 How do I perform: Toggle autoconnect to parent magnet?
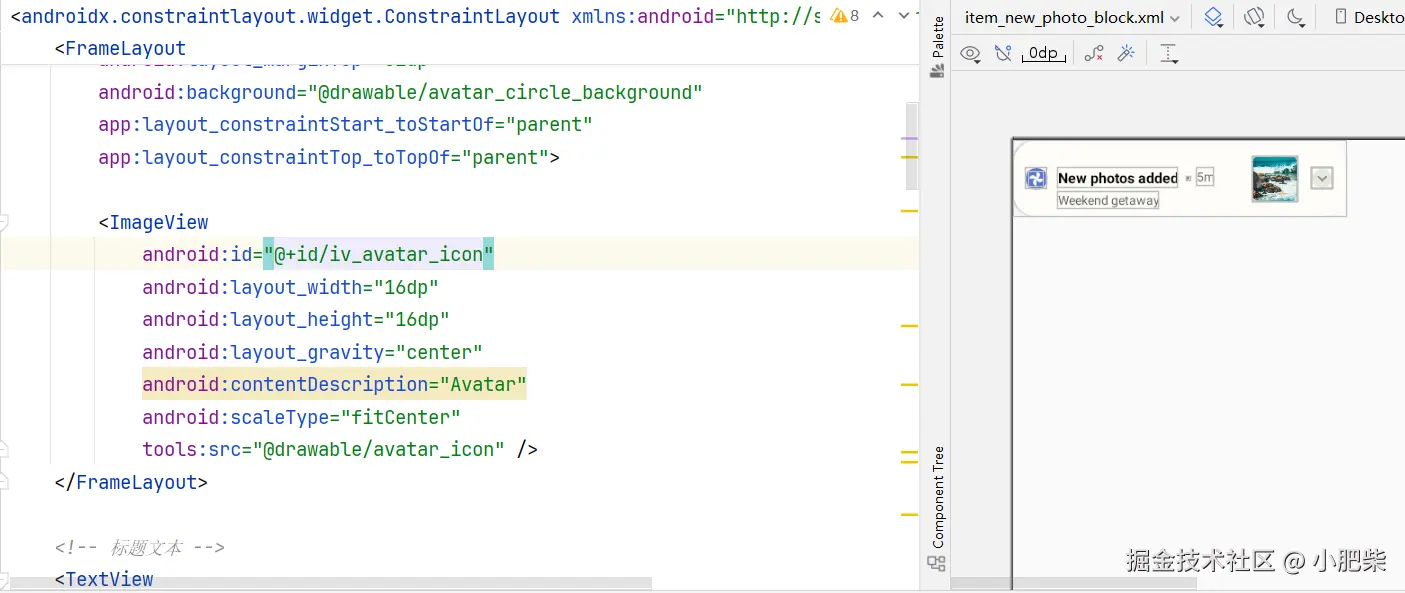click(x=1003, y=53)
